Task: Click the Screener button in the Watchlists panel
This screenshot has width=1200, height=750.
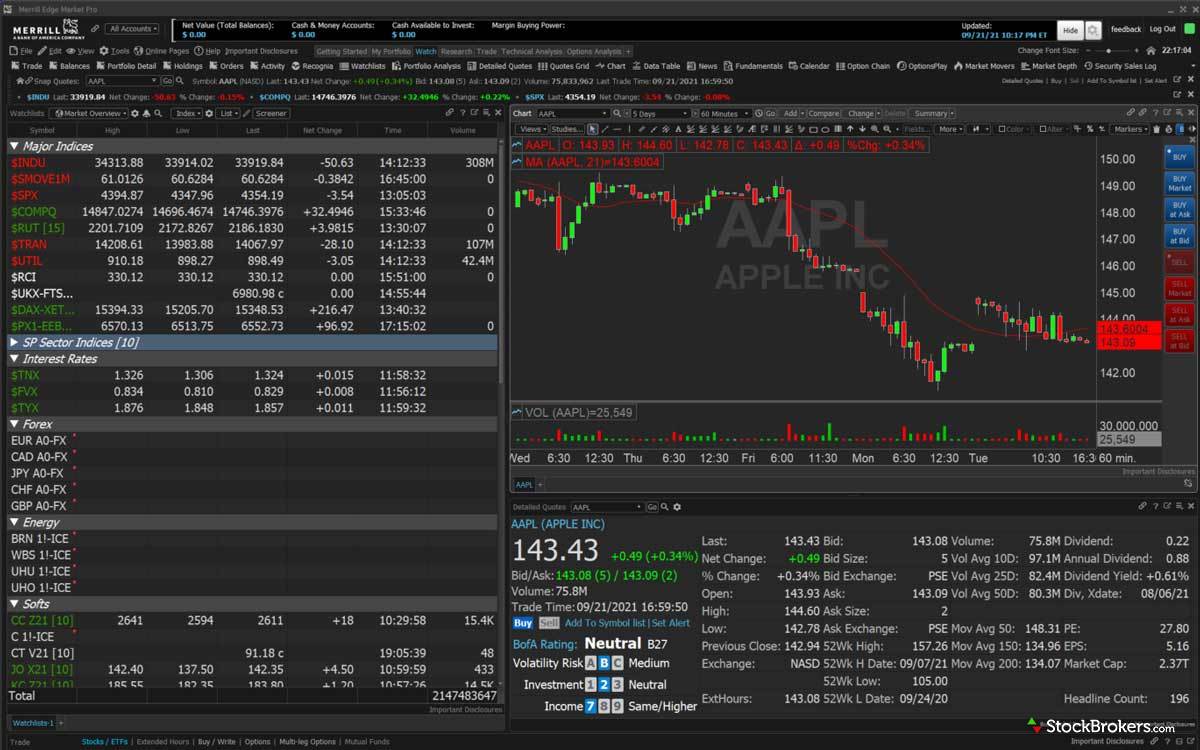Action: coord(272,114)
